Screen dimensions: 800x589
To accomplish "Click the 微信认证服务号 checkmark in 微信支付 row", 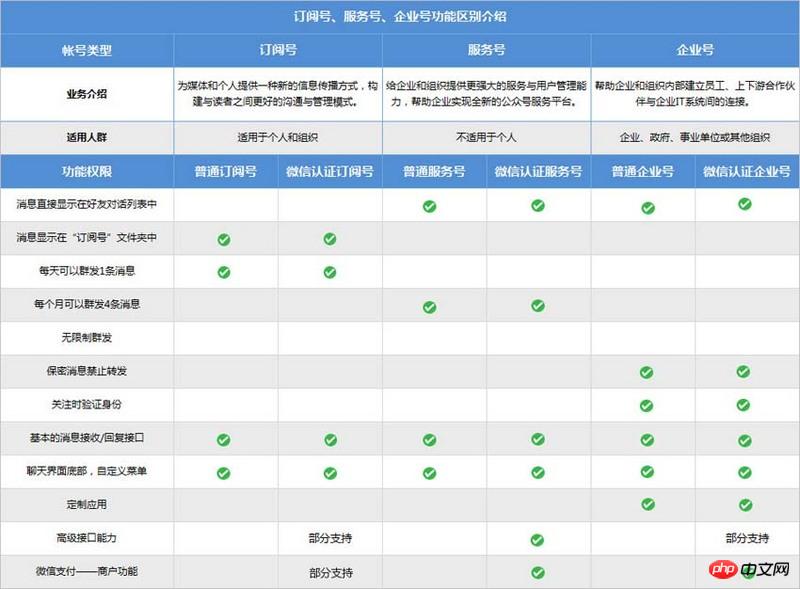I will [x=538, y=572].
